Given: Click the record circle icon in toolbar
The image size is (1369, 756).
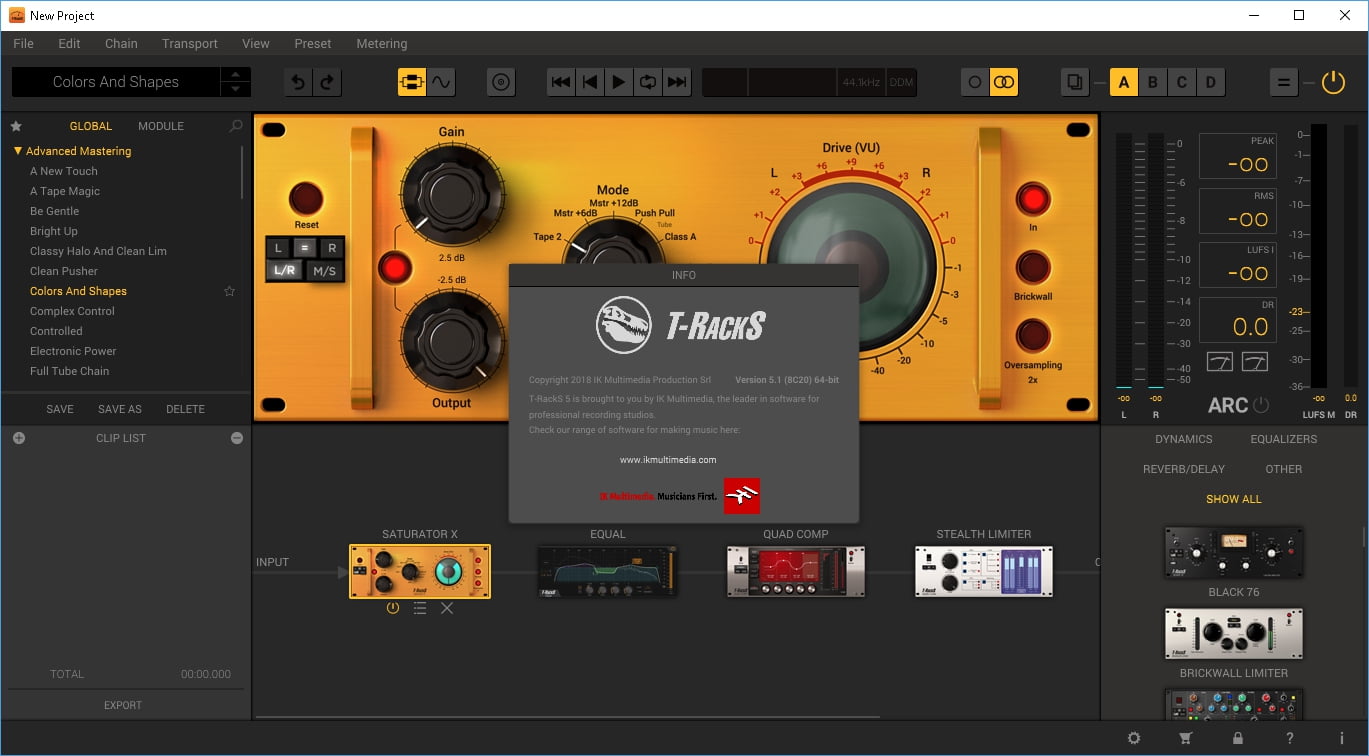Looking at the screenshot, I should [x=501, y=82].
